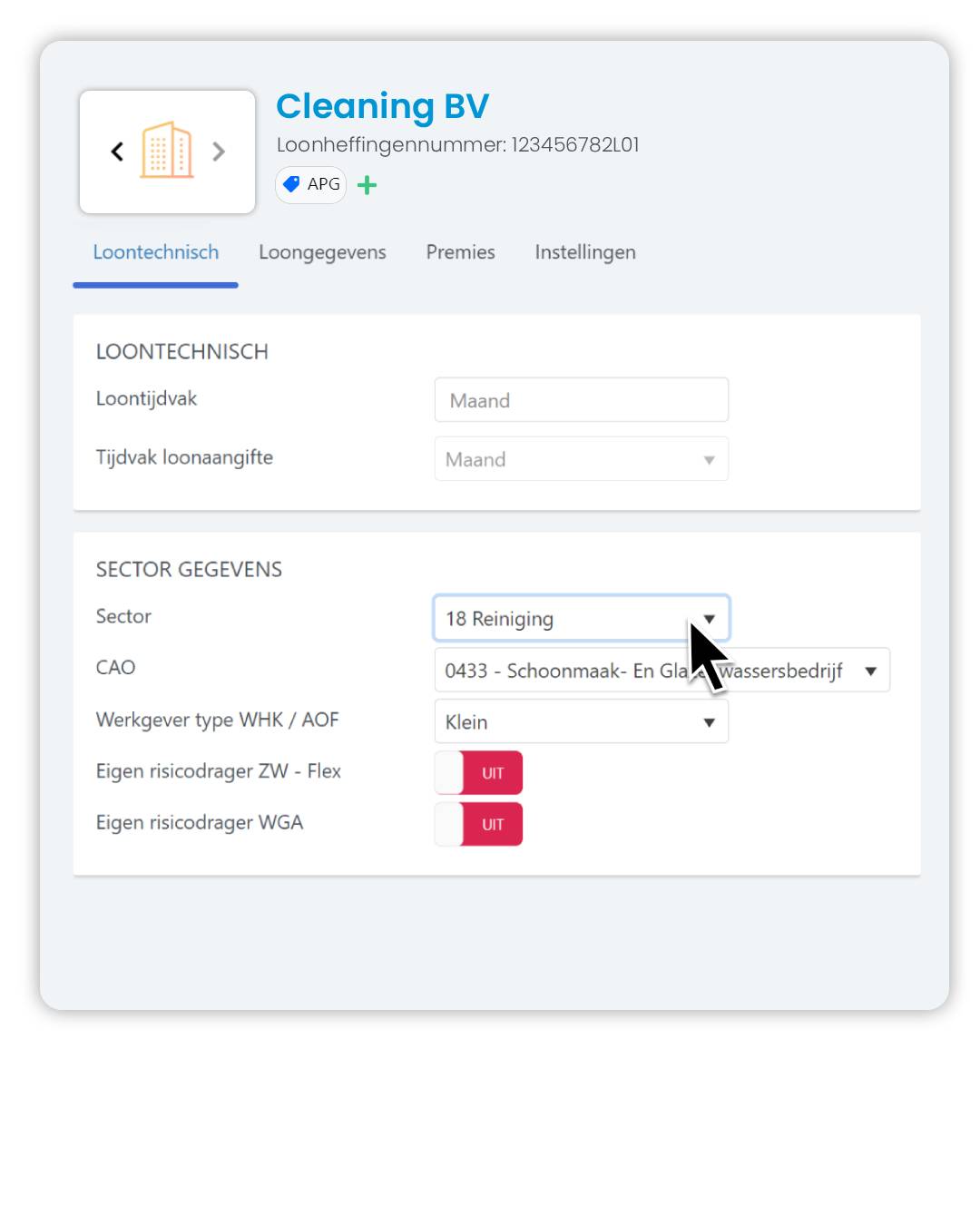Screen dimensions: 980x1225
Task: Select the Loontechnisch tab
Action: 156,252
